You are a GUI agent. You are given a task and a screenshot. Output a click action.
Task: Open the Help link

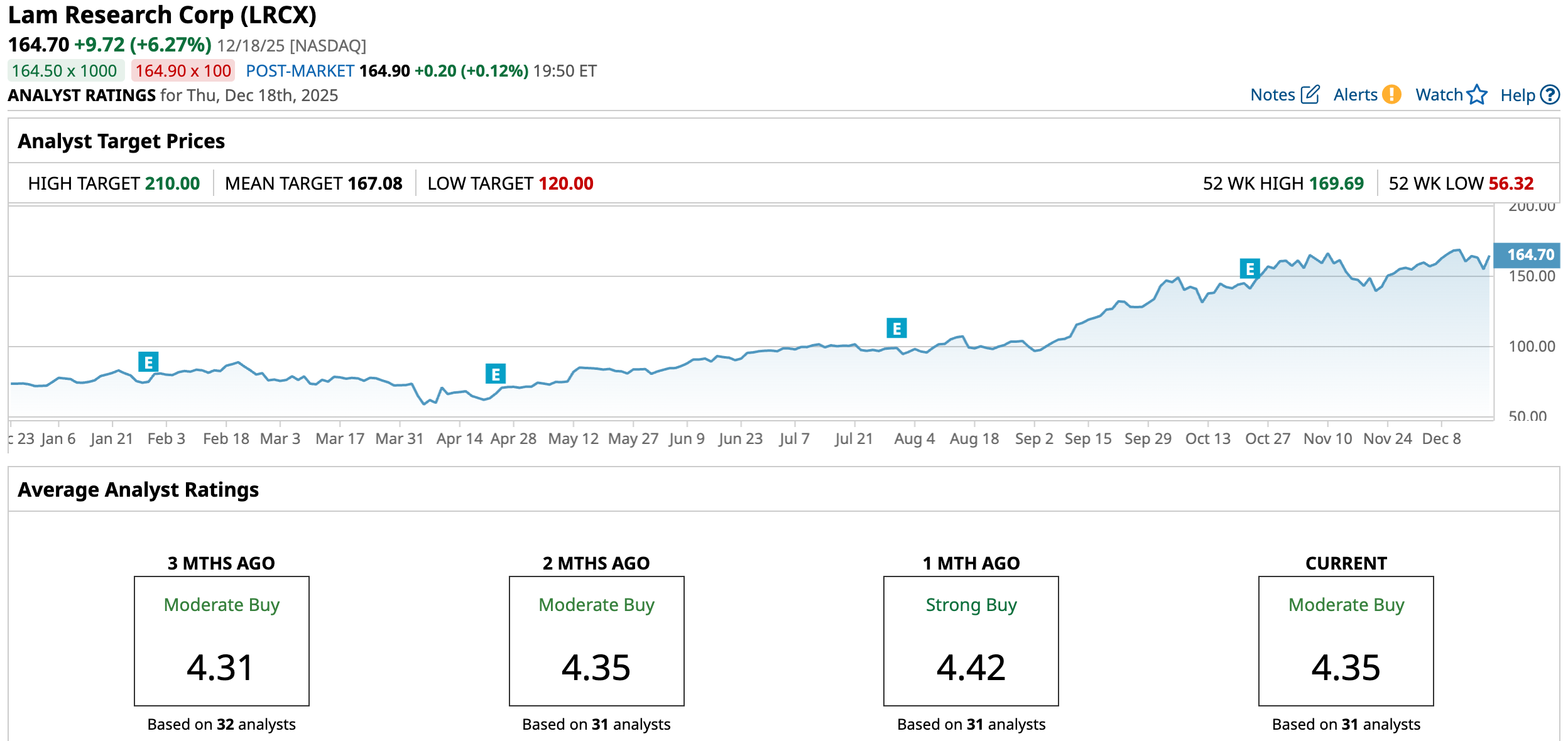pos(1517,95)
